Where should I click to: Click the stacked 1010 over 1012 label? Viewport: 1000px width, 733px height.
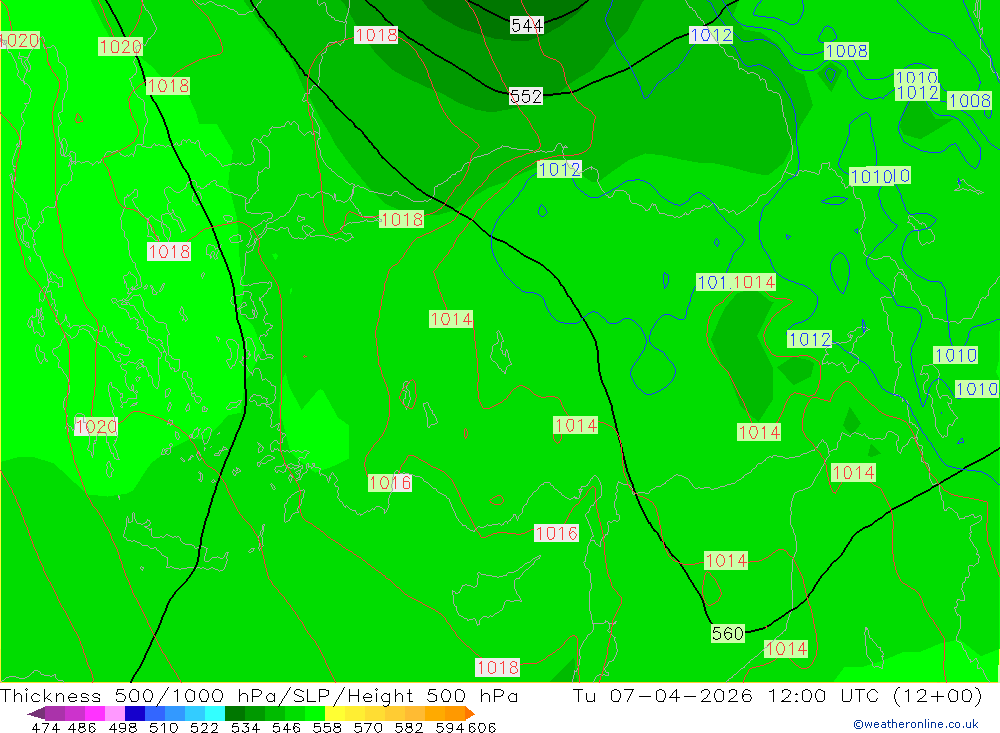point(916,85)
